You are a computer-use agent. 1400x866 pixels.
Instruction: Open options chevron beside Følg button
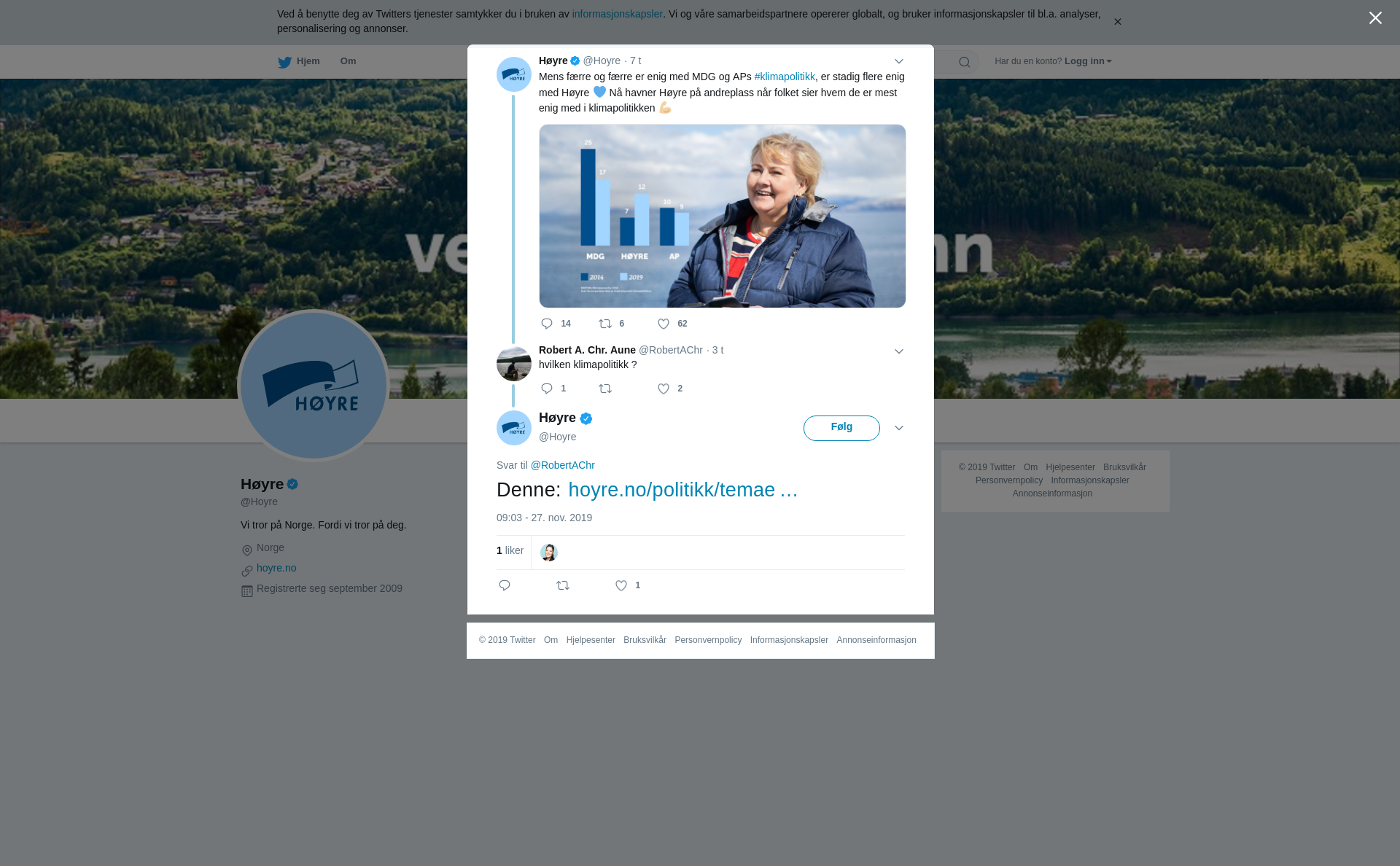[x=899, y=428]
